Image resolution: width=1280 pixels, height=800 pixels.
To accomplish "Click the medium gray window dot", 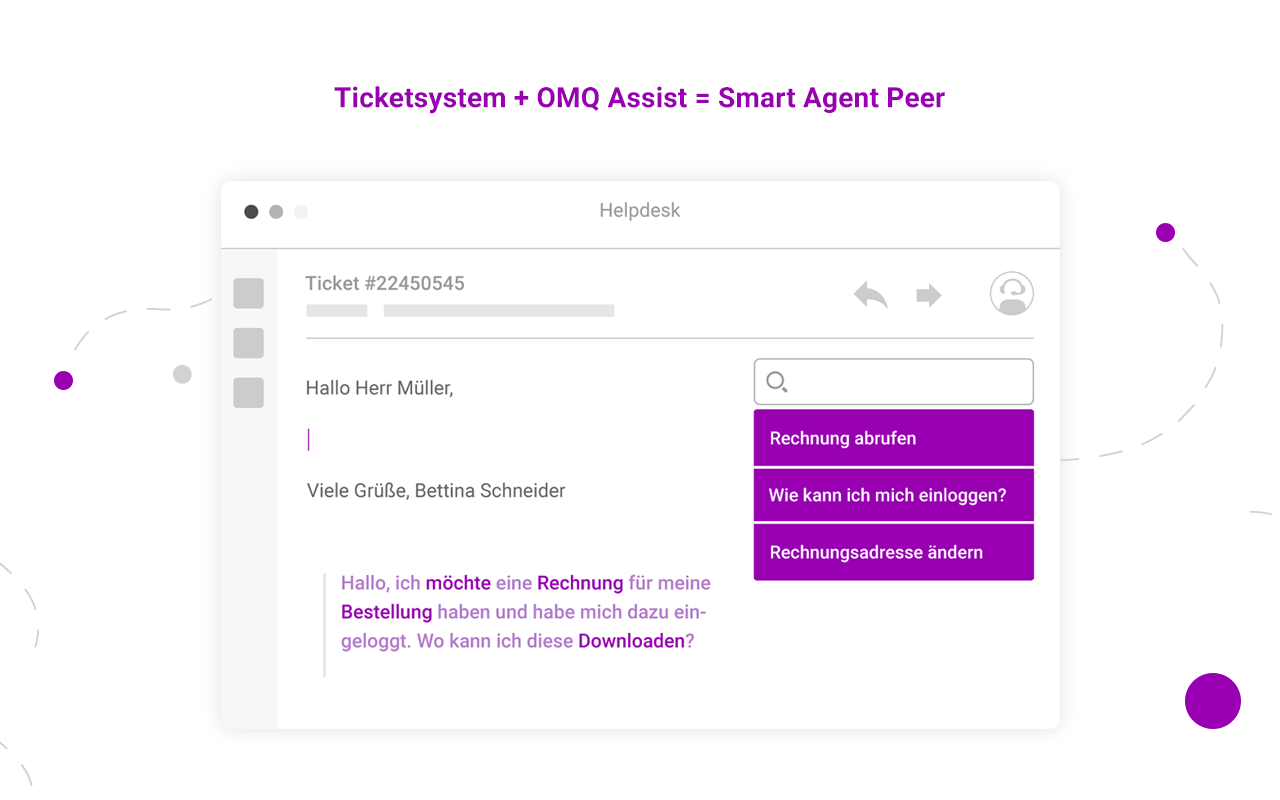I will pos(276,212).
